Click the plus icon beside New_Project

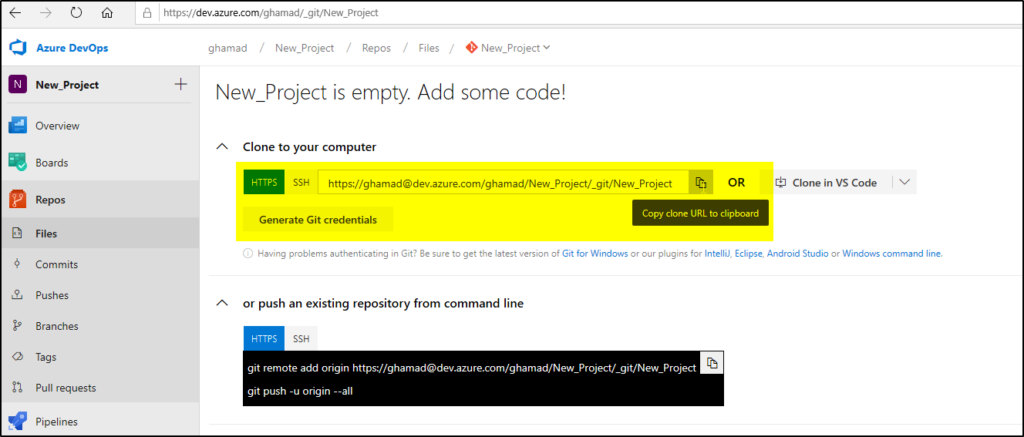coord(181,84)
